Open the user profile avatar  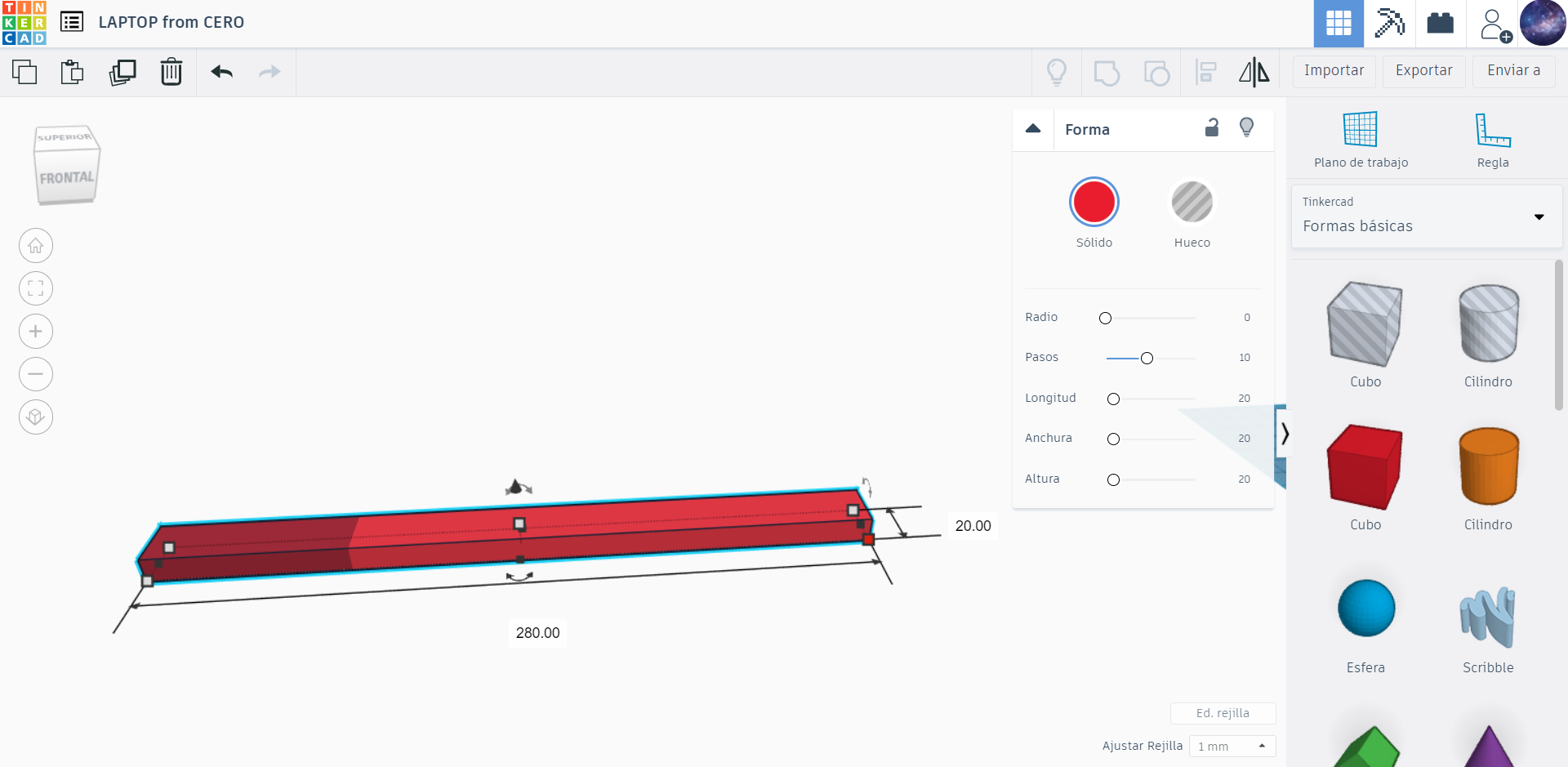pyautogui.click(x=1543, y=22)
